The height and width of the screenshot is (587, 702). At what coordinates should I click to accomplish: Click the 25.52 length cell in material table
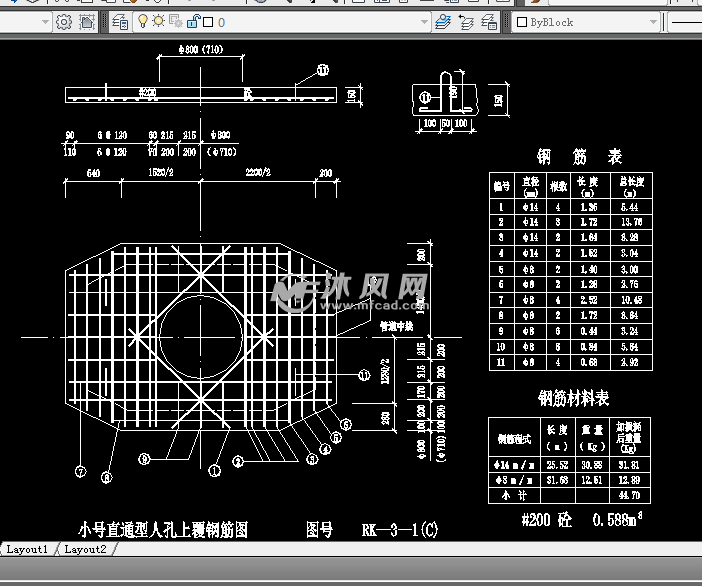557,465
